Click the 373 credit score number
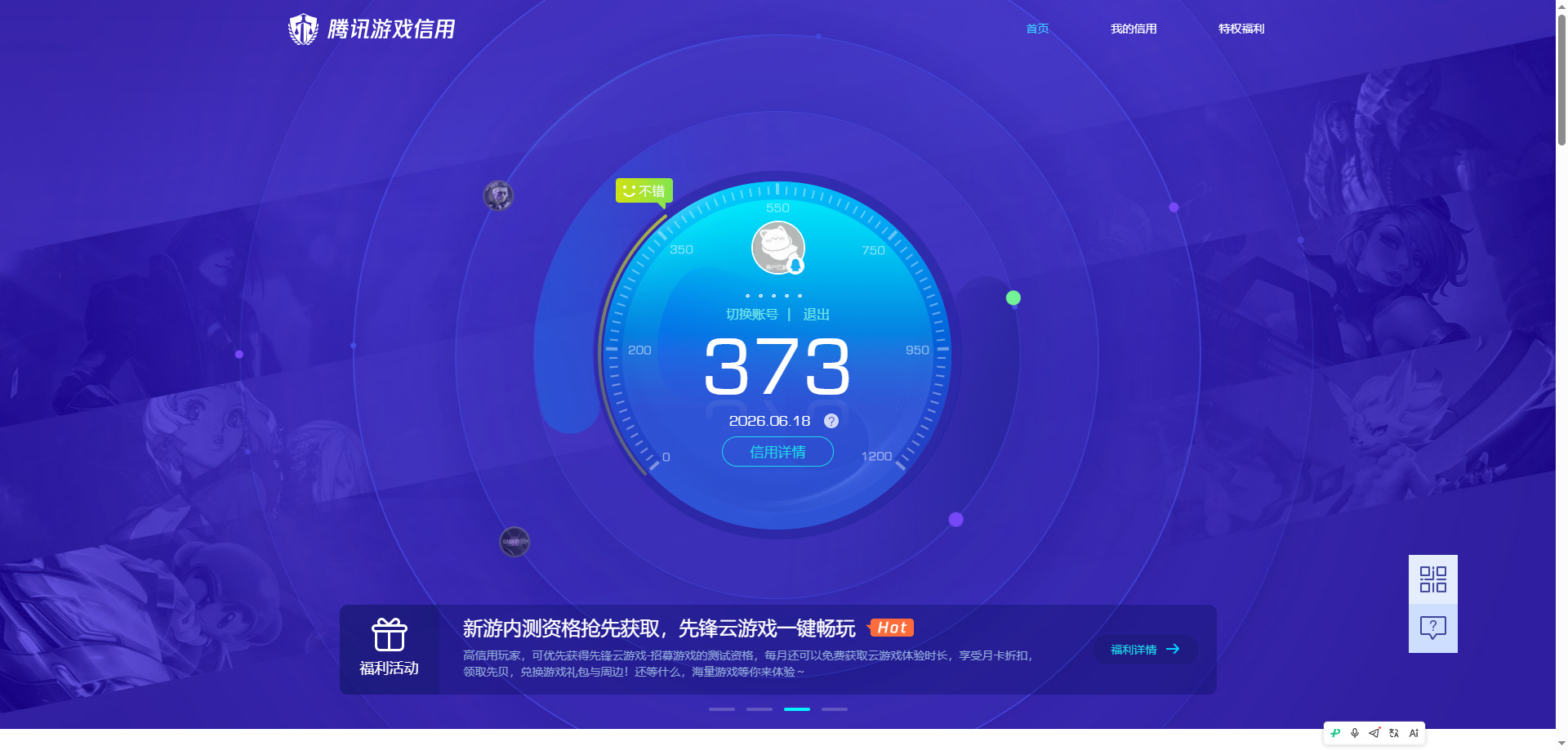This screenshot has width=1568, height=751. coord(777,367)
